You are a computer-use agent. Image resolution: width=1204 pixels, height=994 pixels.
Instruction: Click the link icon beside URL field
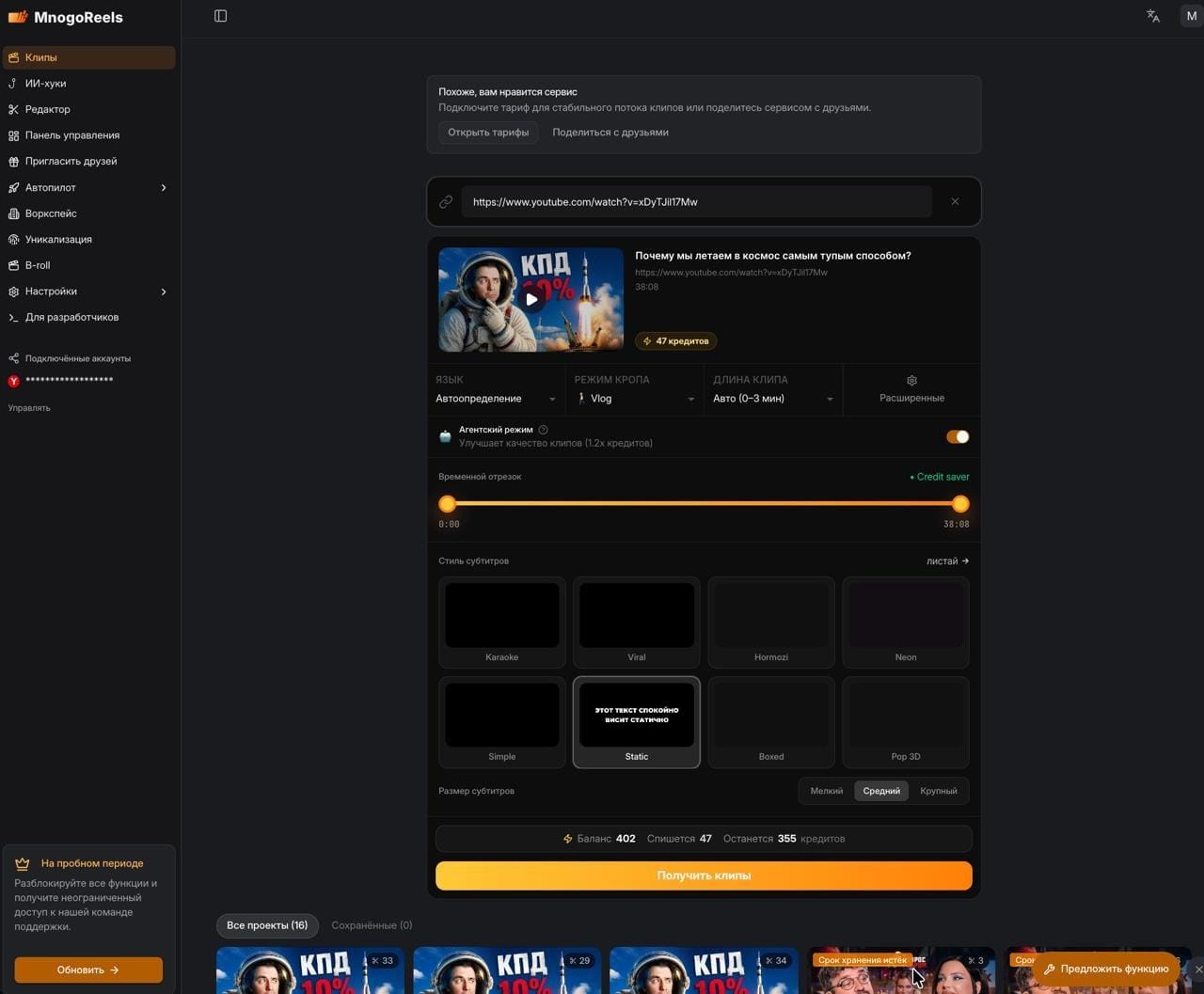(446, 201)
